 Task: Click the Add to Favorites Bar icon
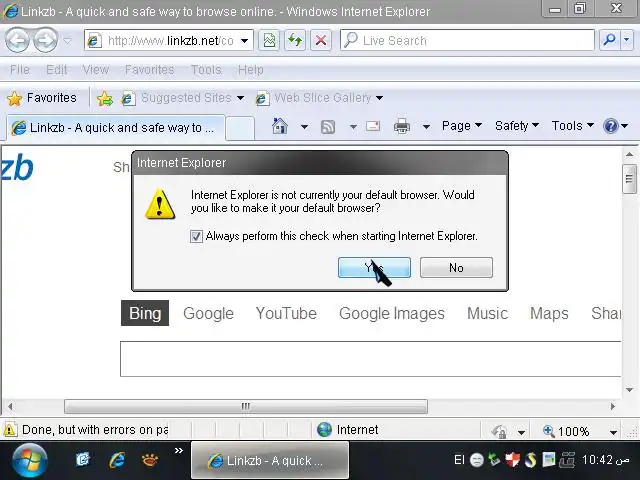point(104,98)
